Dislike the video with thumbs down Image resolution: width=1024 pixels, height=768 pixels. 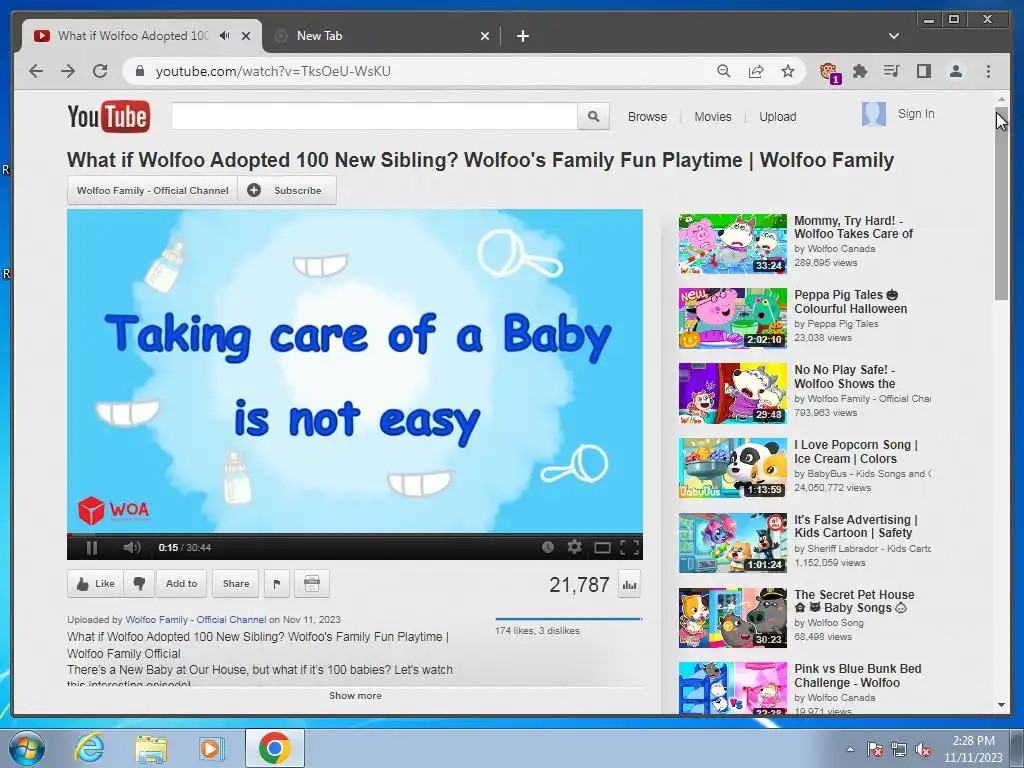click(x=139, y=584)
